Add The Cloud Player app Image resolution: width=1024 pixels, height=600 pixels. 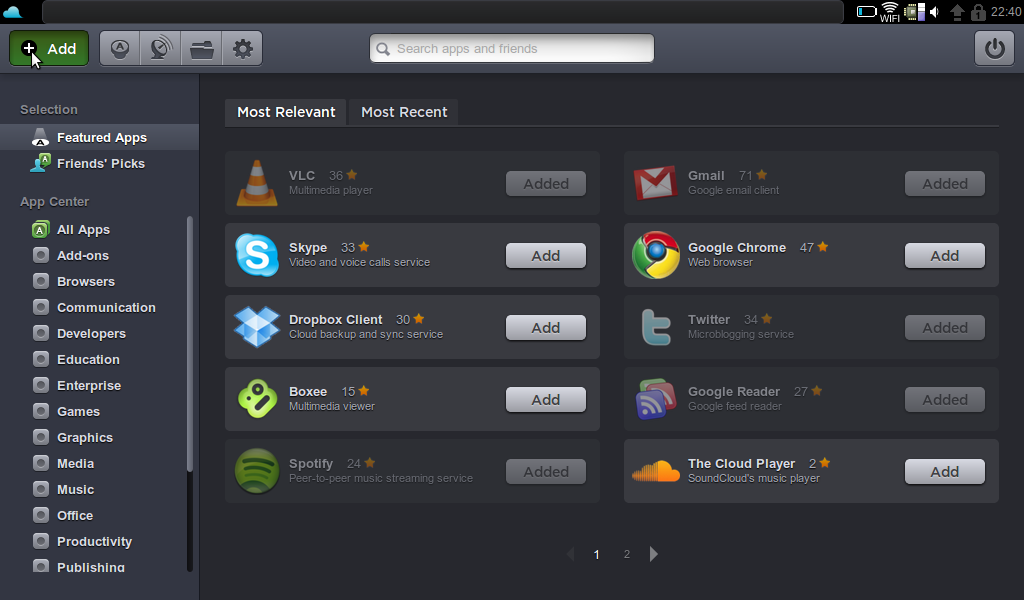click(x=944, y=471)
